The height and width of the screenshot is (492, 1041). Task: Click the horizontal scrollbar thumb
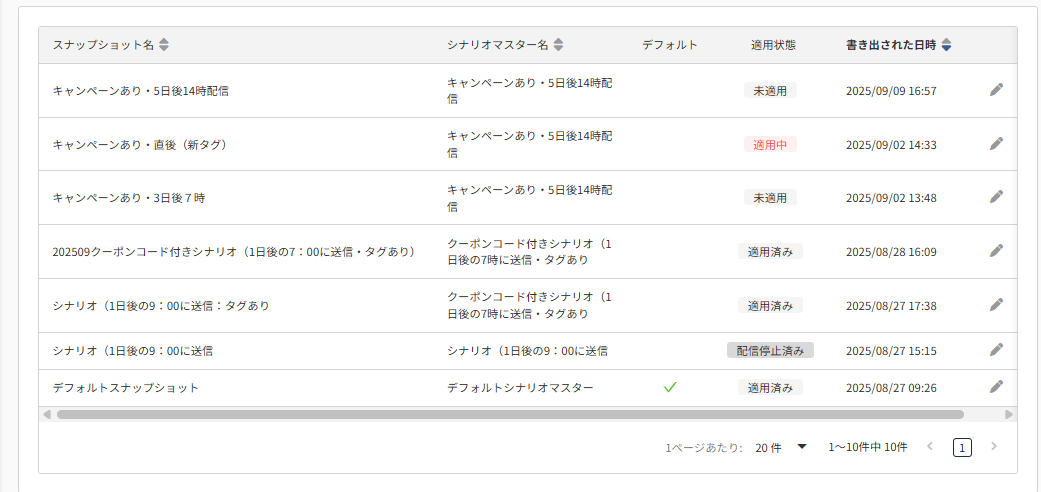click(x=510, y=414)
